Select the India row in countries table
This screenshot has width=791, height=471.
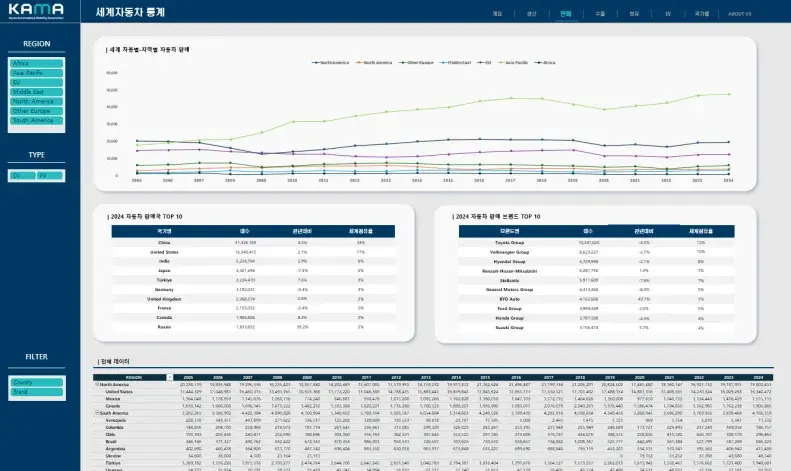253,261
